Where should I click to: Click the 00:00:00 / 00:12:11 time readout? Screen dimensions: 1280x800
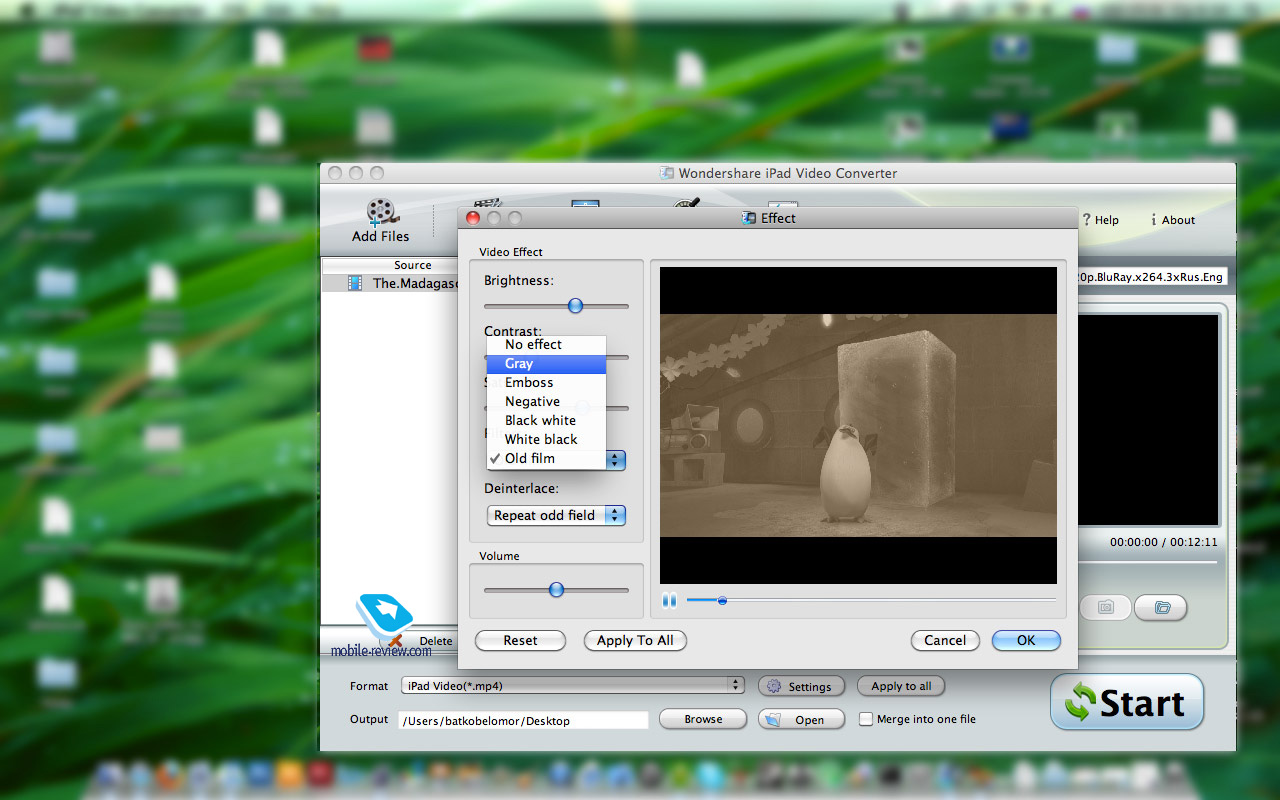click(1163, 542)
